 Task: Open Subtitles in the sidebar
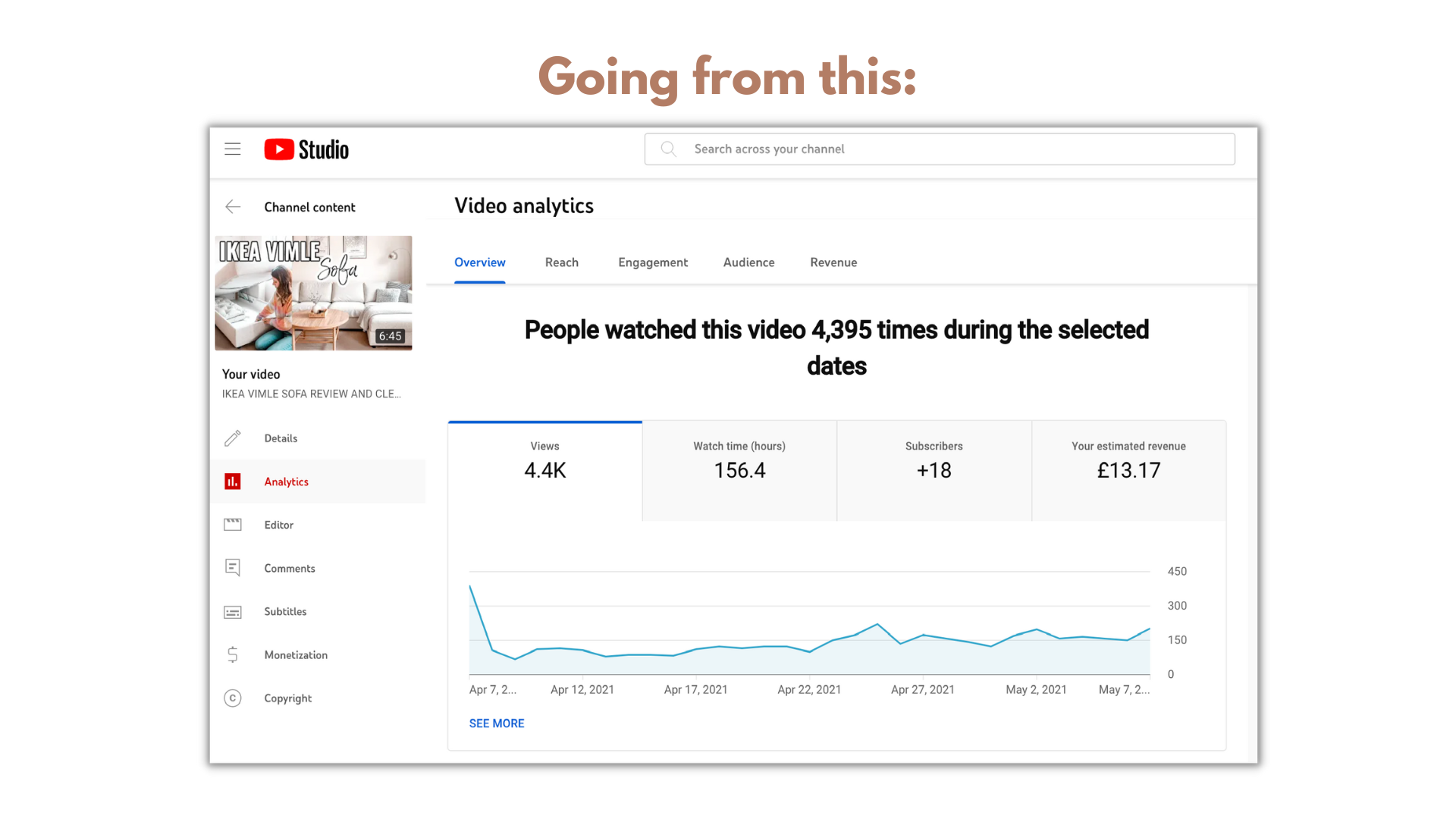pos(318,611)
